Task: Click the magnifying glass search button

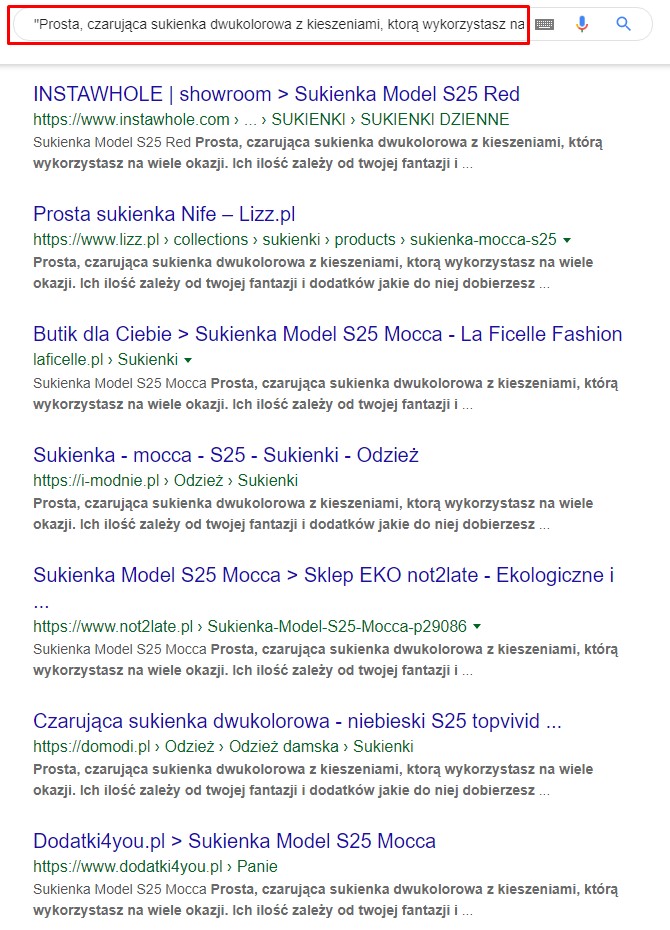Action: coord(624,24)
